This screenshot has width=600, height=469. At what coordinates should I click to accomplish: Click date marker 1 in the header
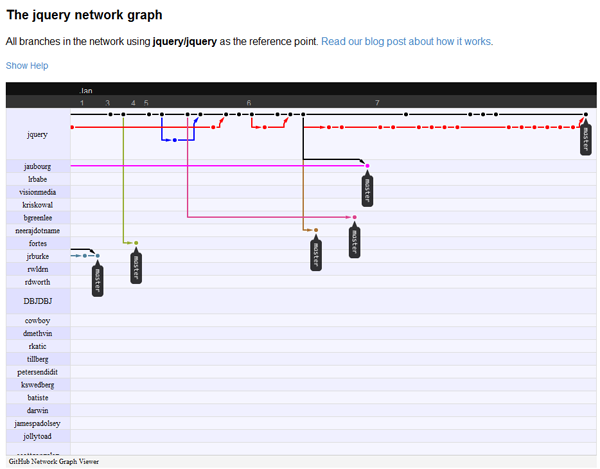(82, 103)
